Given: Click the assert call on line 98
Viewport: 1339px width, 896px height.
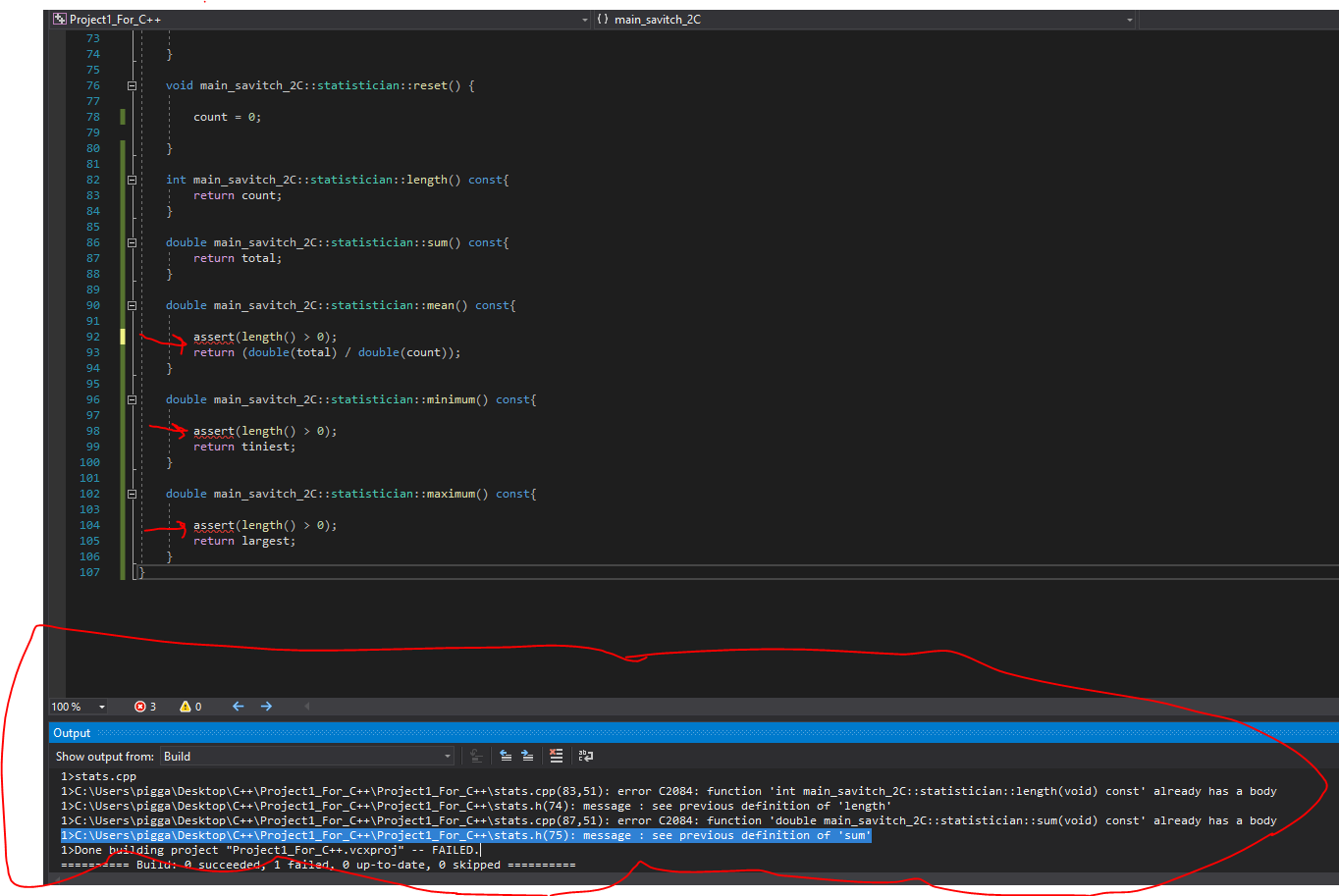Looking at the screenshot, I should click(265, 431).
